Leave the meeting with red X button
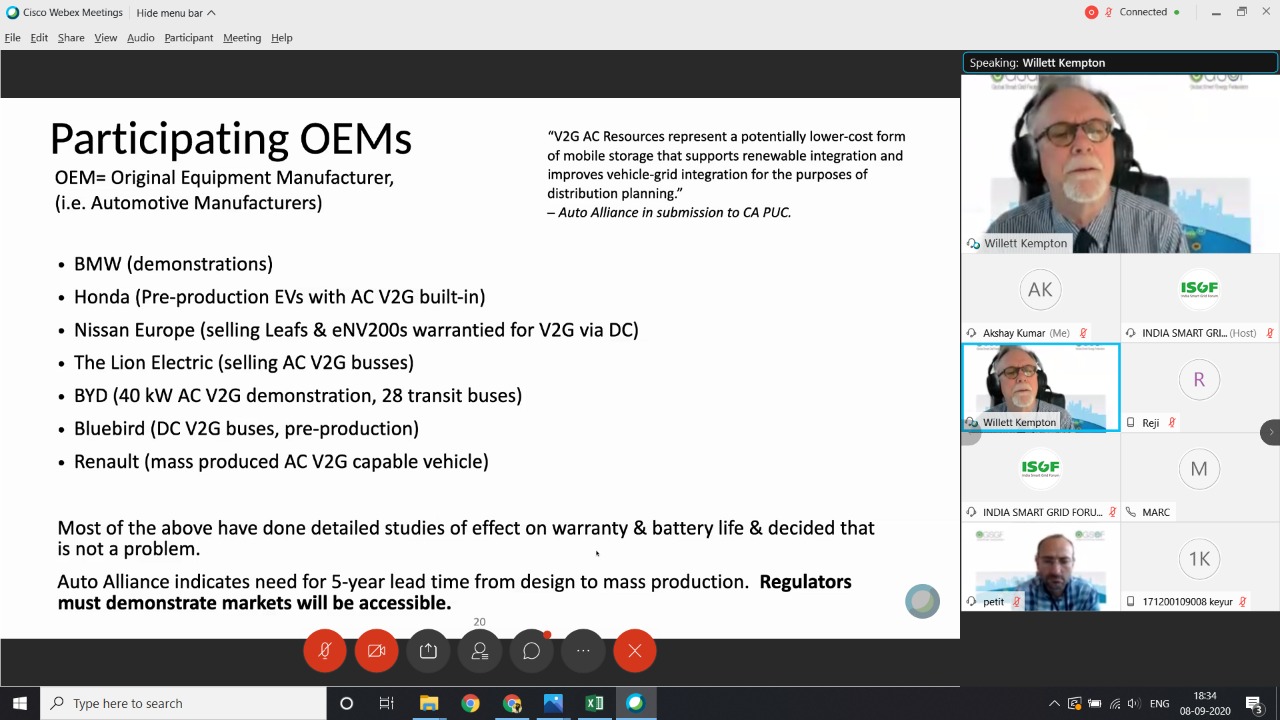Image resolution: width=1280 pixels, height=720 pixels. [x=635, y=651]
